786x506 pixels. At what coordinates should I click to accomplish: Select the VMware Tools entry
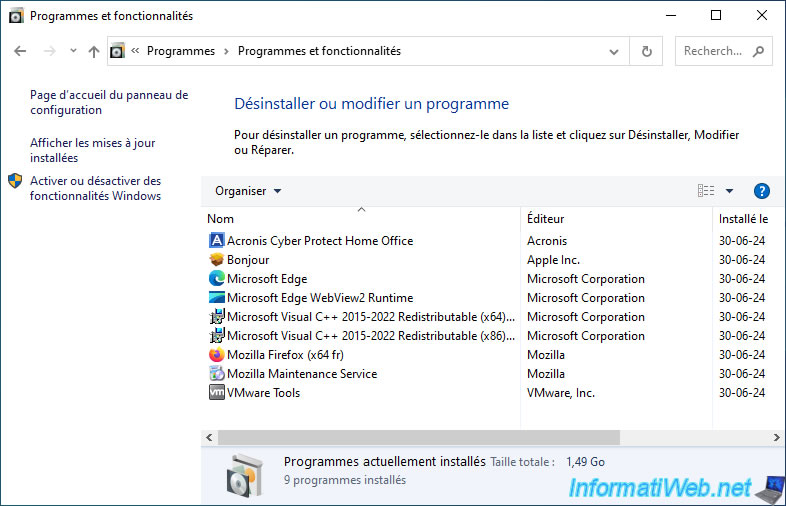pyautogui.click(x=263, y=393)
